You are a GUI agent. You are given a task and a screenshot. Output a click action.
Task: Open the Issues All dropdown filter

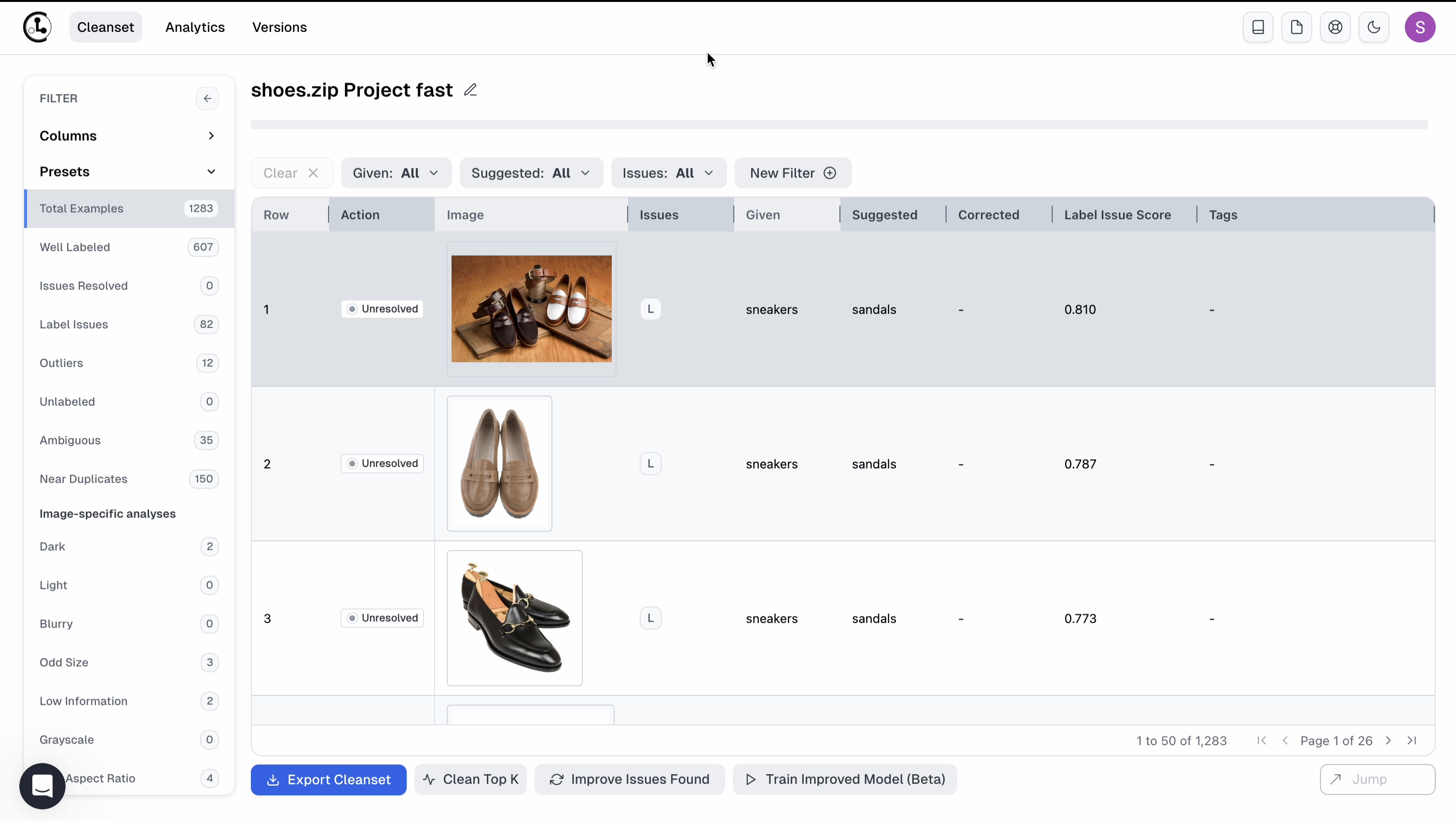click(x=668, y=173)
